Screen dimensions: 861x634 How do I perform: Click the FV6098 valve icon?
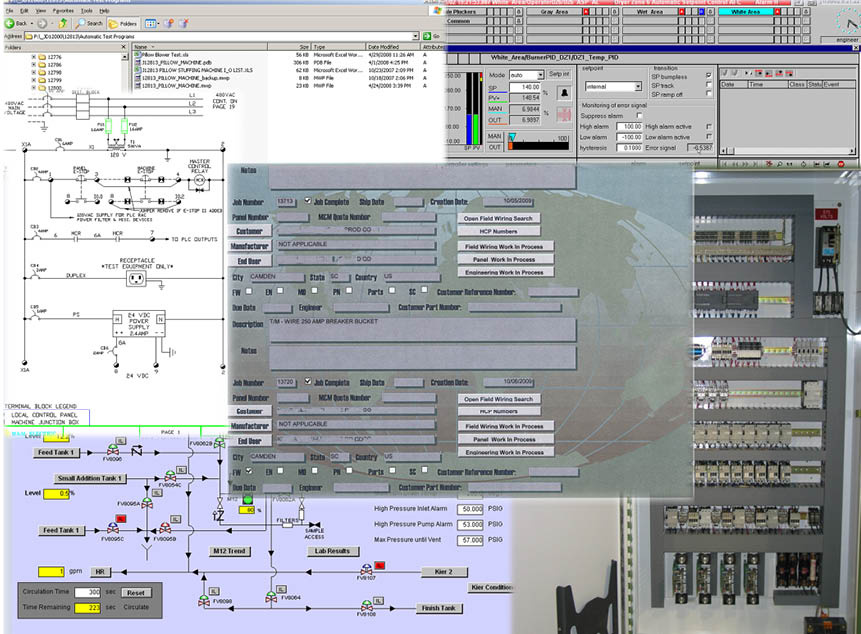[x=204, y=600]
